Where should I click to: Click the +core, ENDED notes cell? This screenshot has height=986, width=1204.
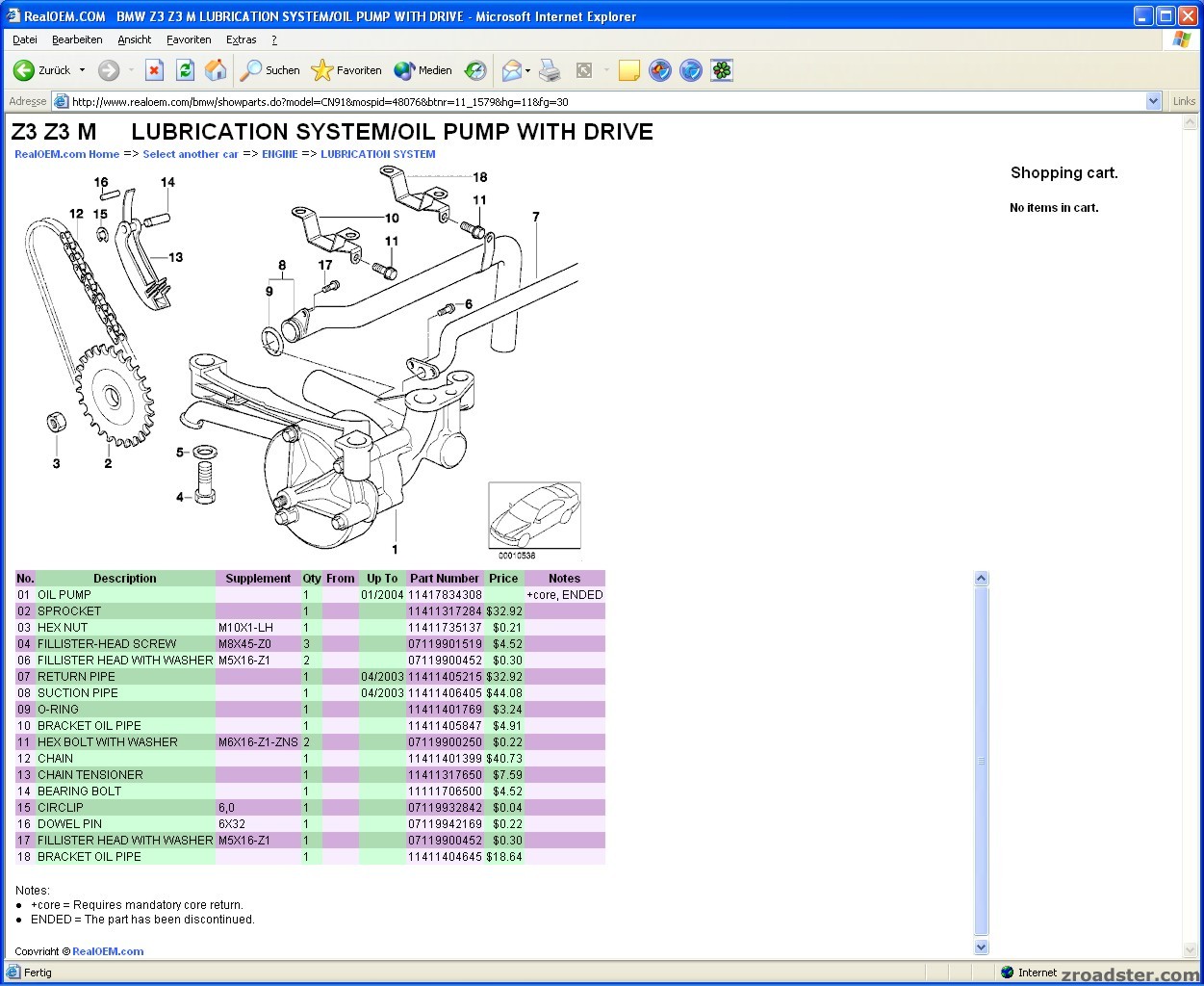(x=565, y=595)
